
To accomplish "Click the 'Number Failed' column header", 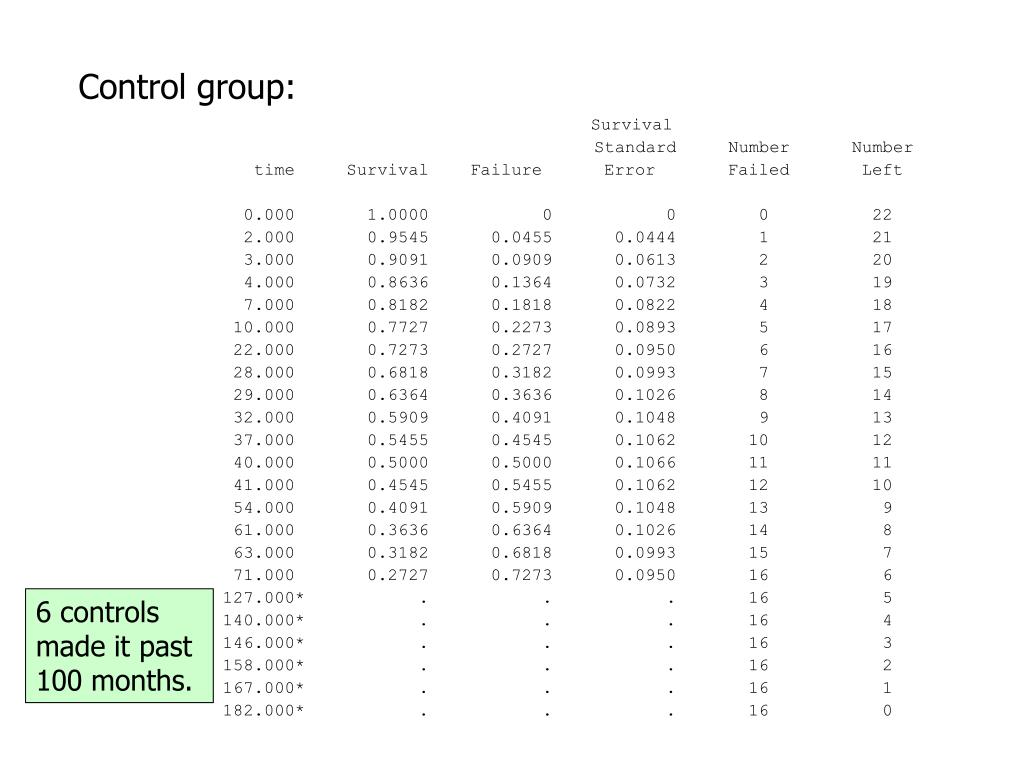I will [x=758, y=159].
